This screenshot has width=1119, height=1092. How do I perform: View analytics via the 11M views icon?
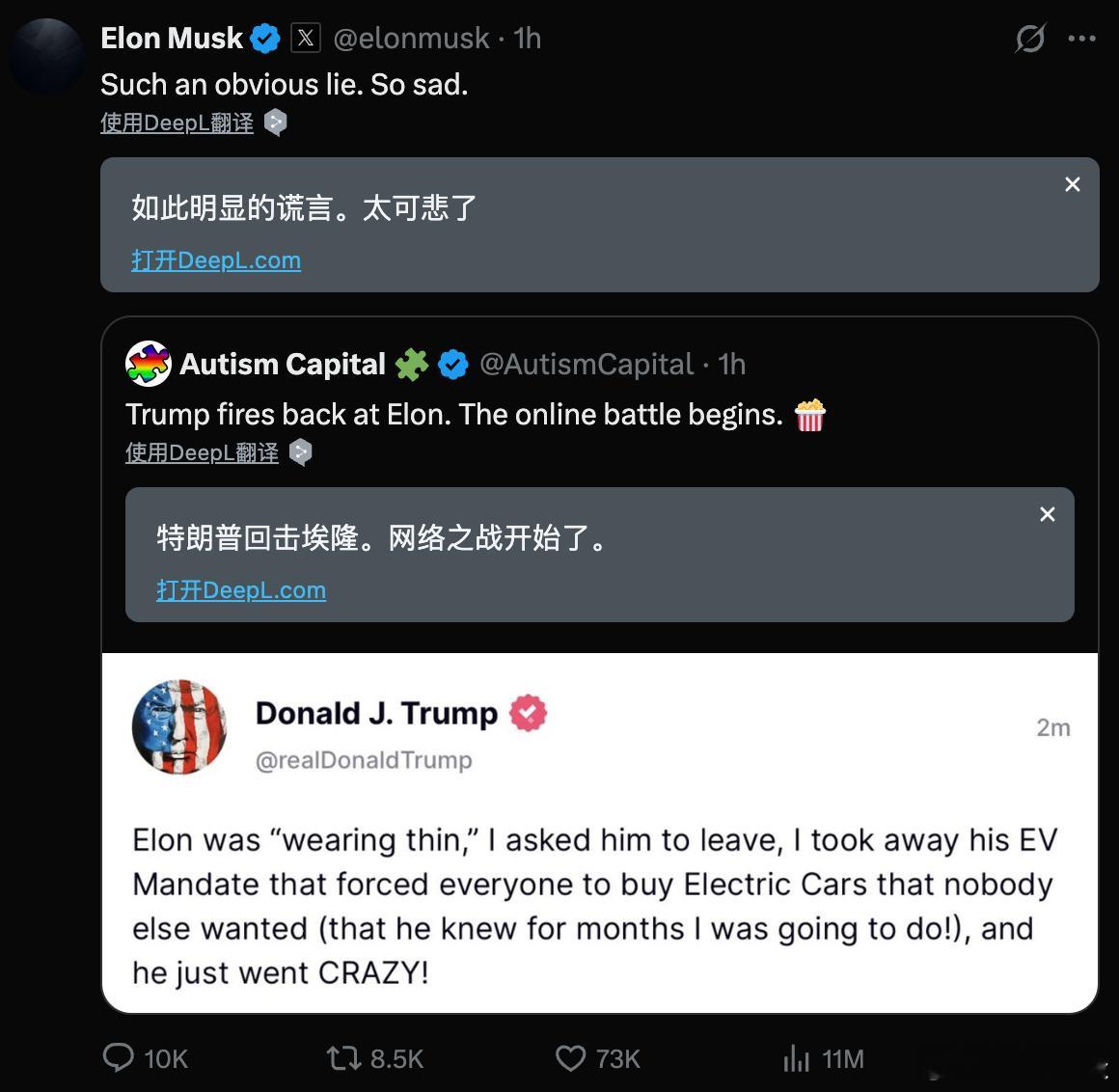(796, 1057)
